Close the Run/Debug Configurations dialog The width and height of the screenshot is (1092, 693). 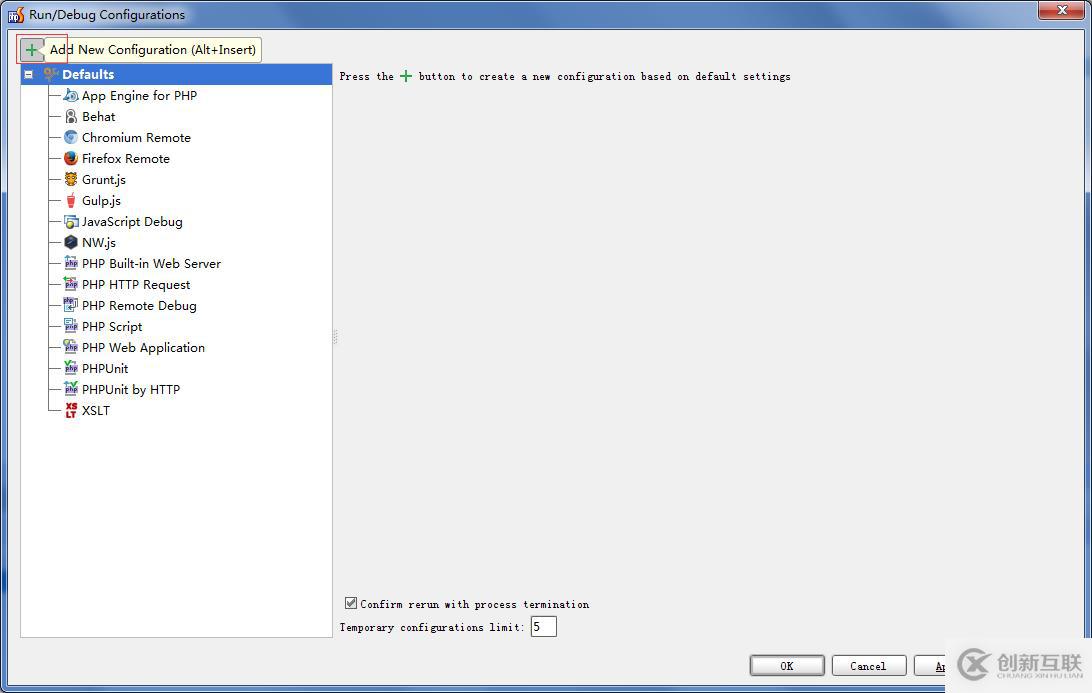1062,10
